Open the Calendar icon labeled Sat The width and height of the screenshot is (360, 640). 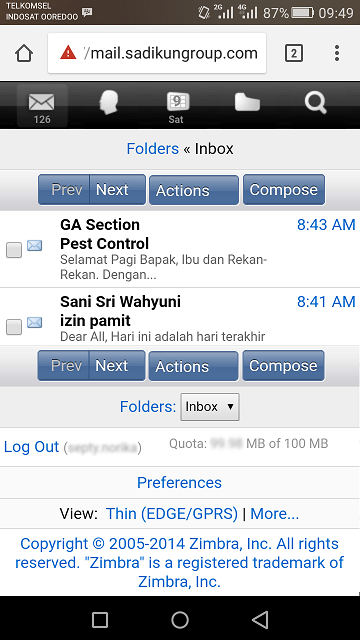177,107
